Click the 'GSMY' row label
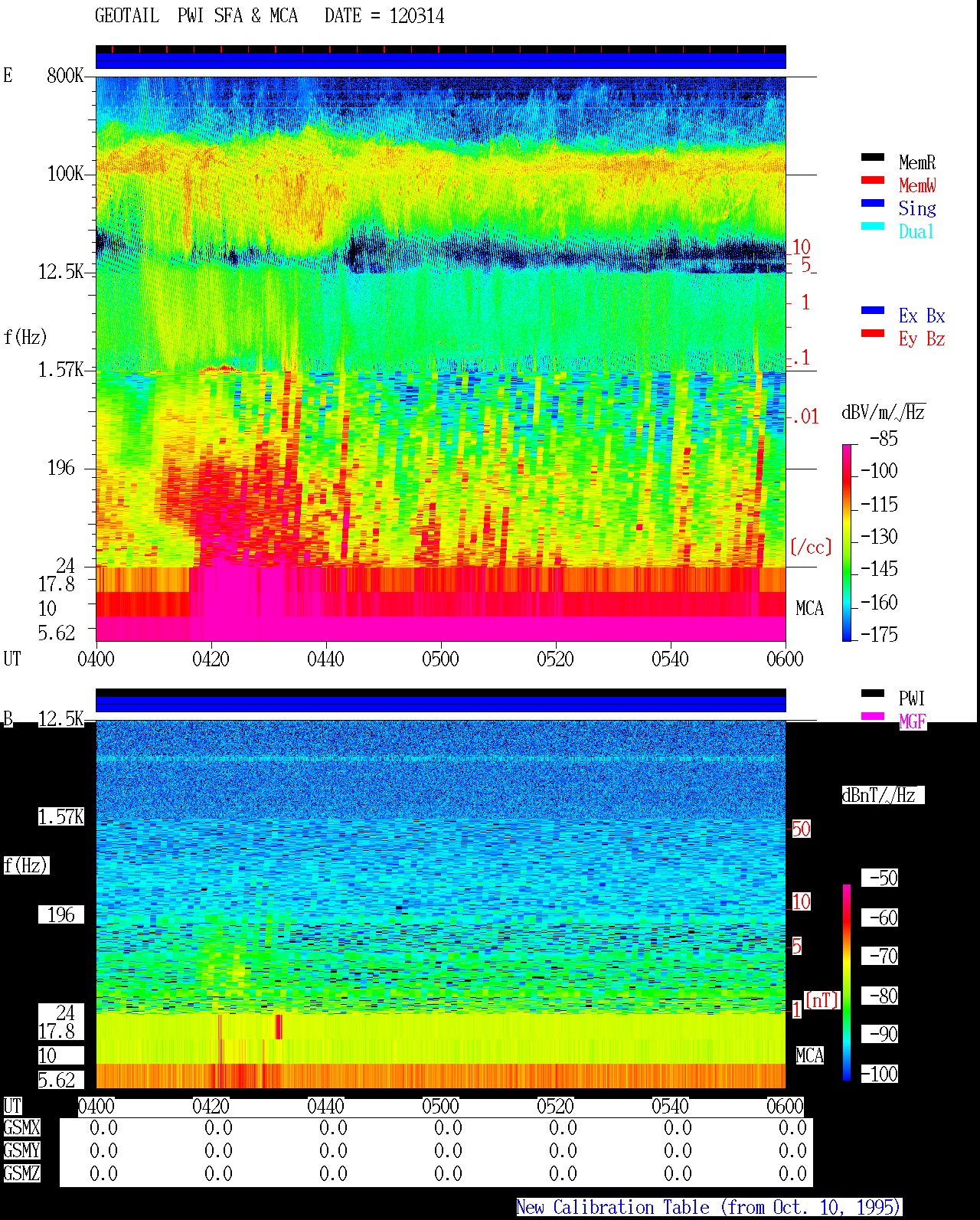Image resolution: width=980 pixels, height=1220 pixels. [21, 1150]
